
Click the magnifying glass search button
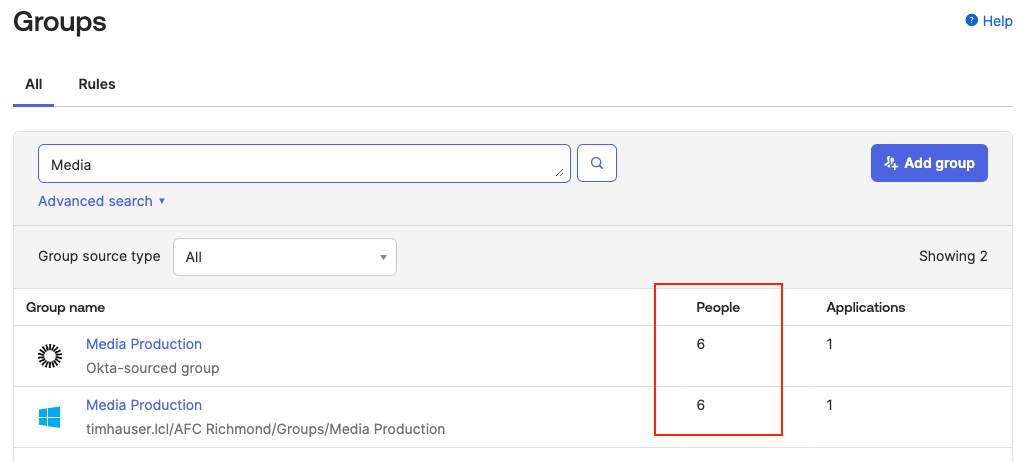(x=597, y=163)
